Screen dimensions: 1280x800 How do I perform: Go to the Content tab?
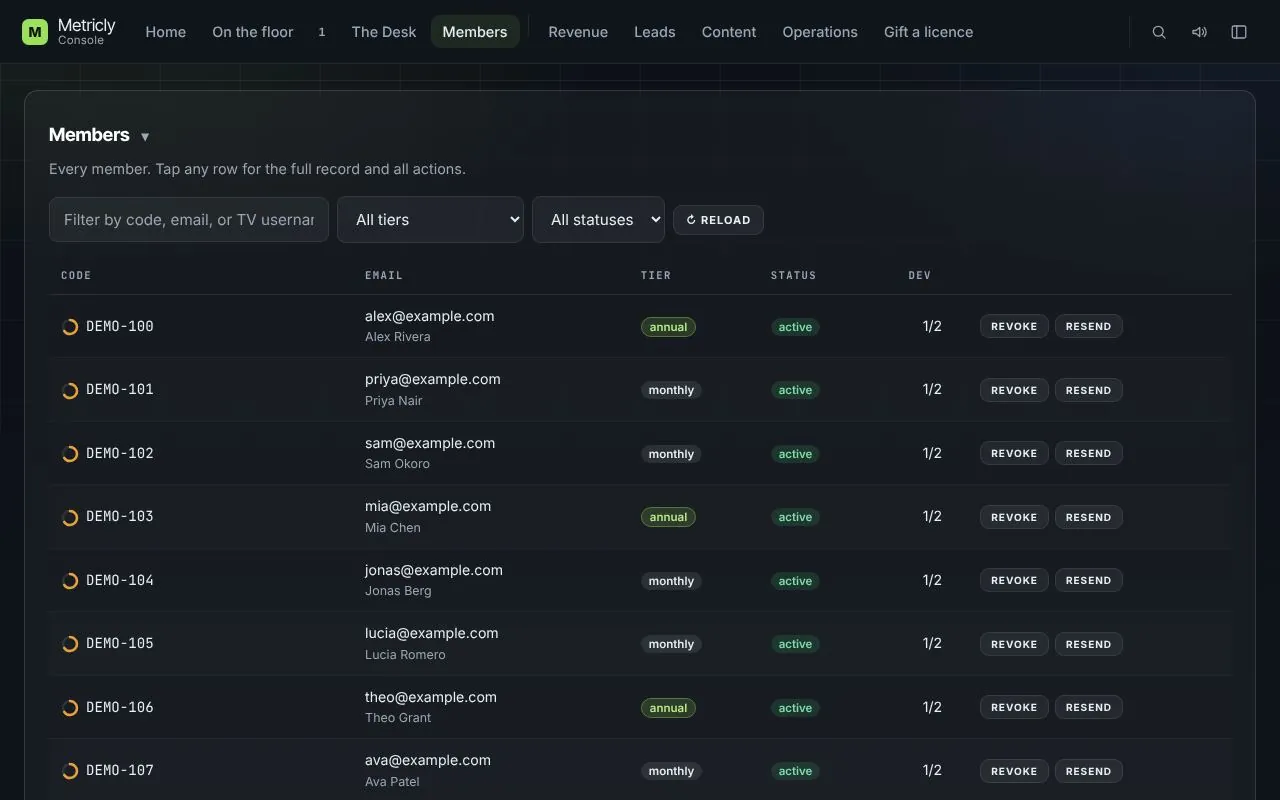729,32
